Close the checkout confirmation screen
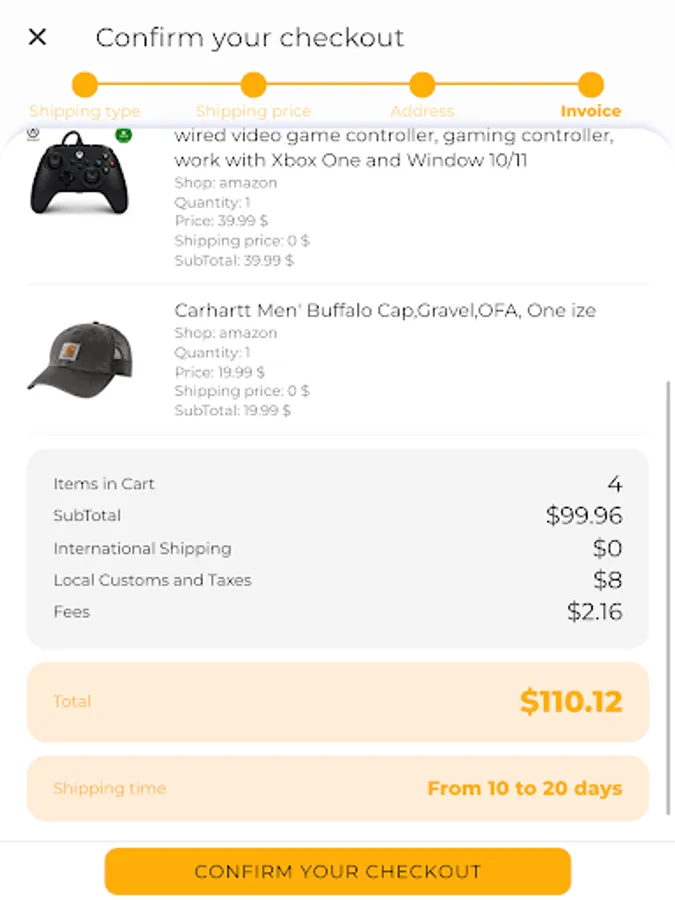This screenshot has width=675, height=900. tap(37, 38)
